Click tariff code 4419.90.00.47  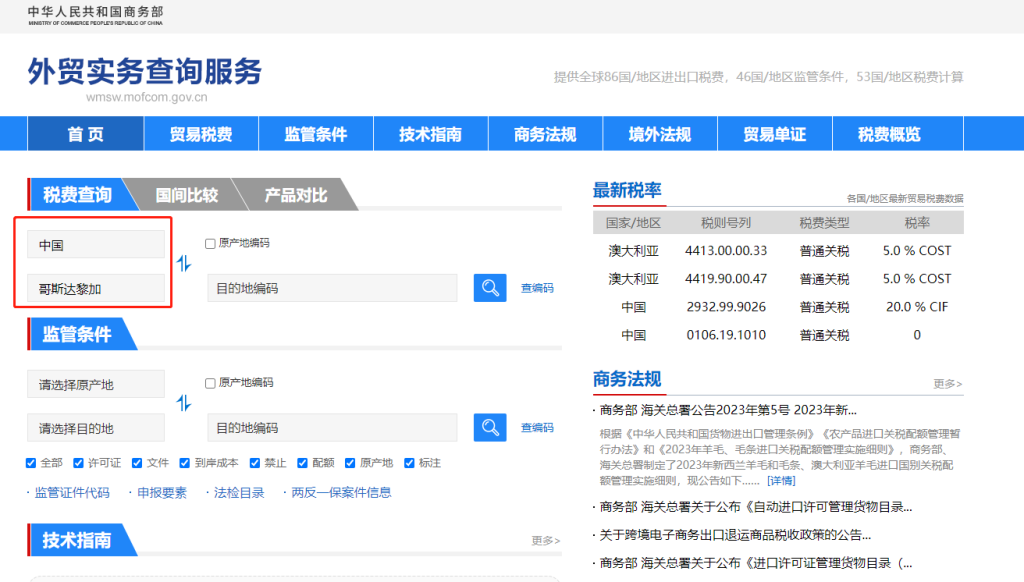point(726,279)
